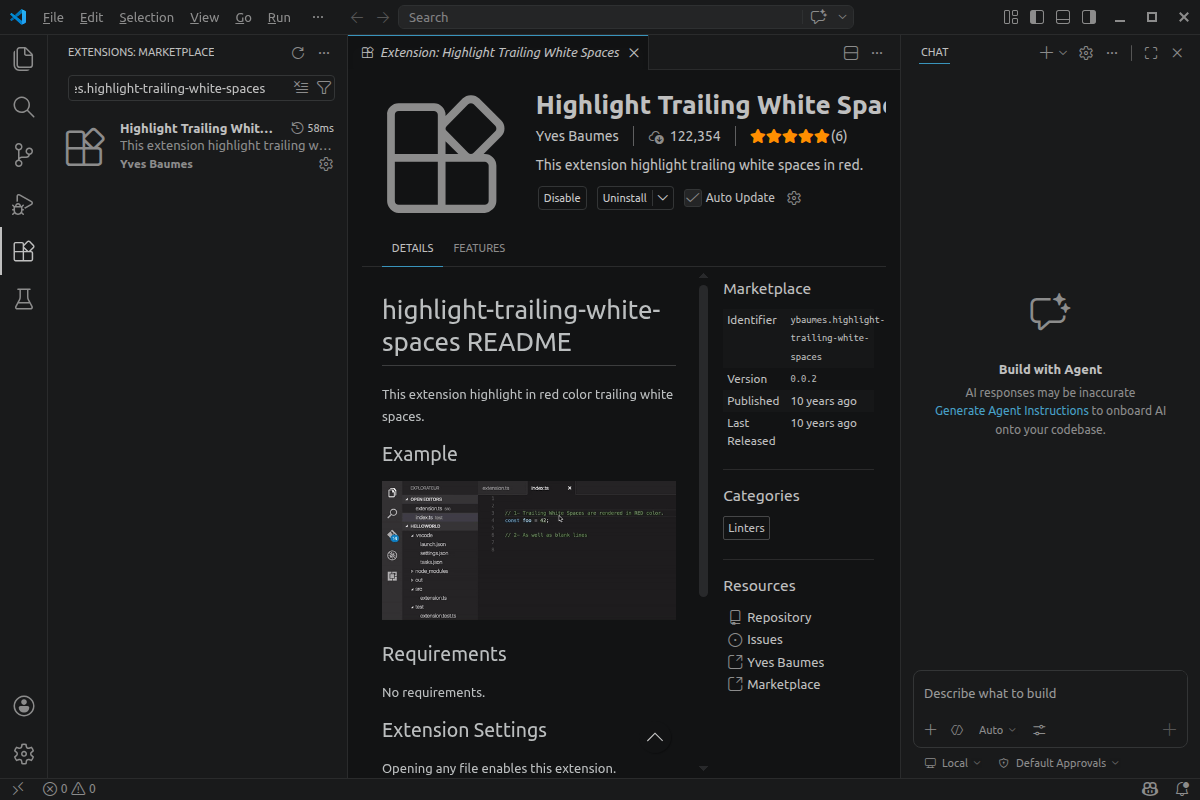This screenshot has width=1200, height=800.
Task: Open the Accounts icon in activity bar
Action: point(24,706)
